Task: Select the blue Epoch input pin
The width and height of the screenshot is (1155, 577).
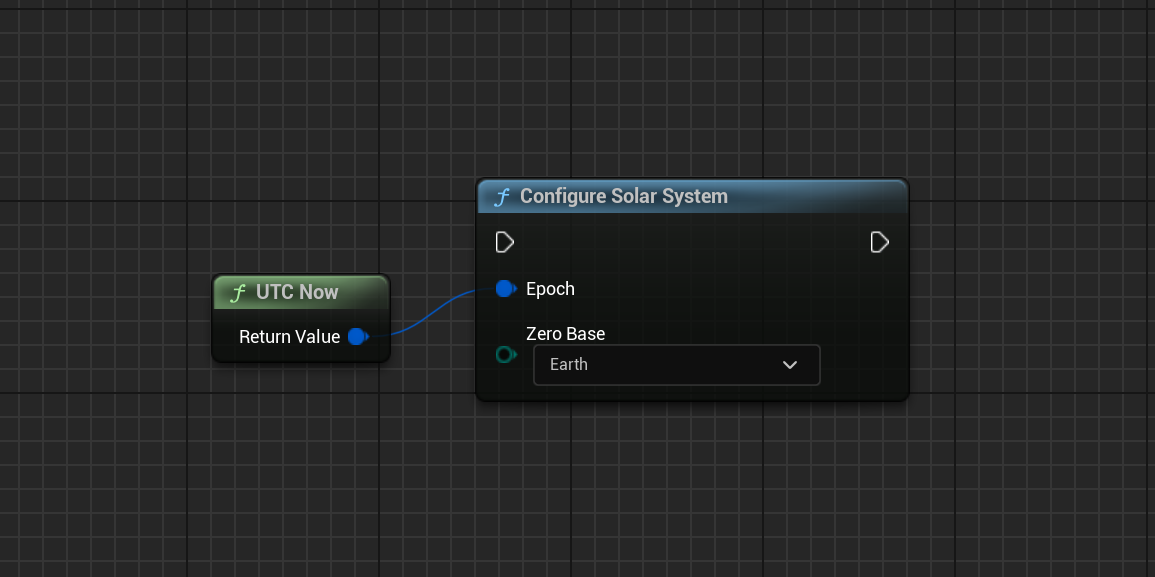Action: [505, 289]
